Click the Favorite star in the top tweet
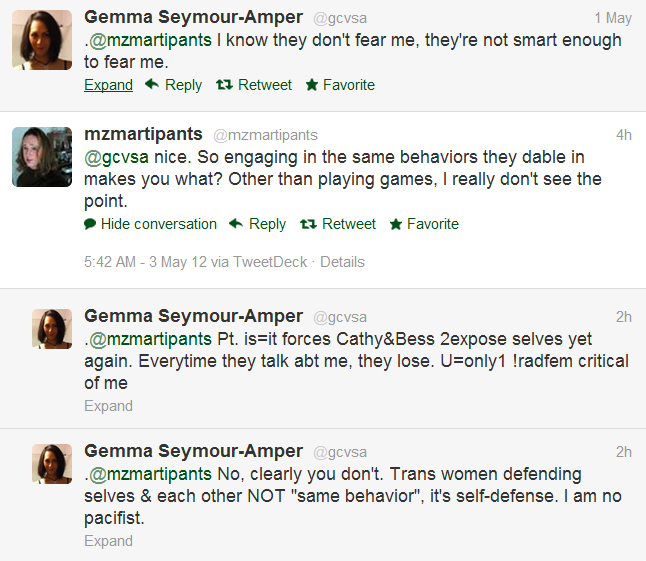The height and width of the screenshot is (561, 646). pyautogui.click(x=312, y=85)
